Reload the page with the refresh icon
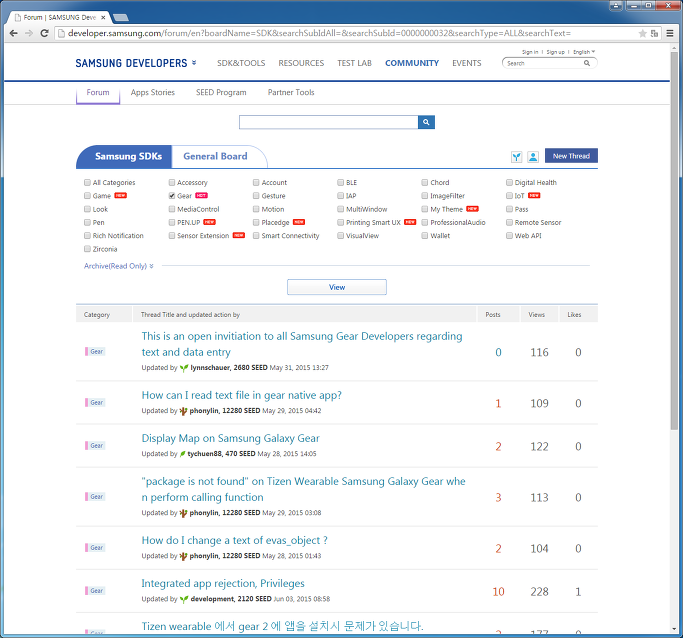Screen dimensions: 683x638 [44, 33]
